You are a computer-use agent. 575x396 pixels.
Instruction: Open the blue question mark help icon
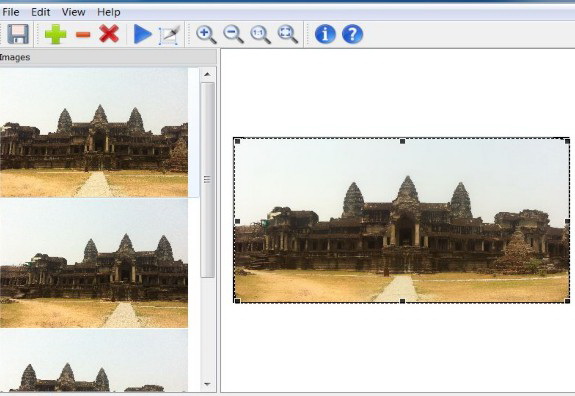coord(352,34)
